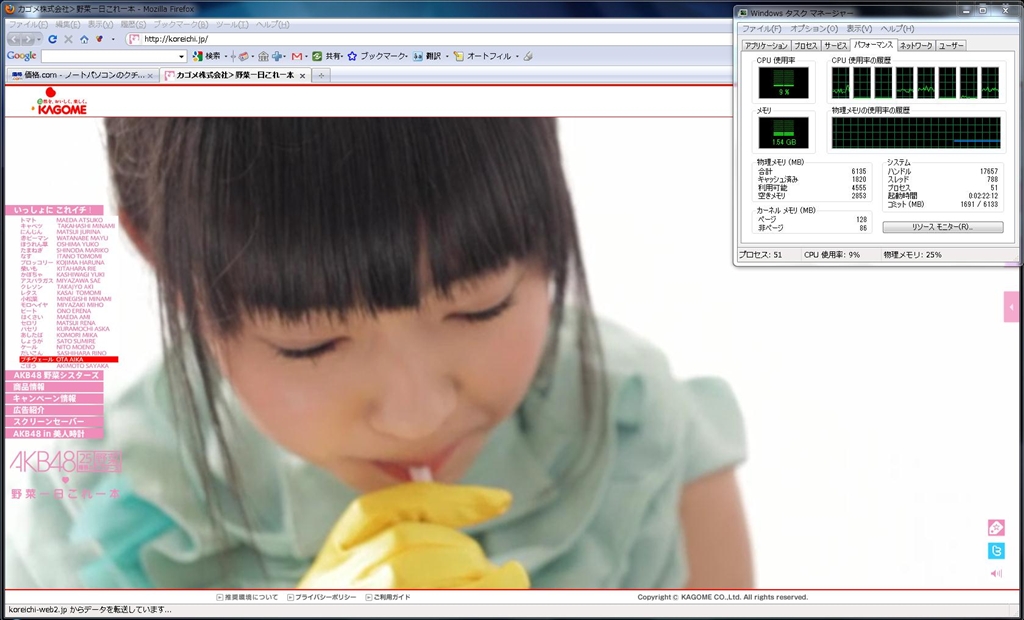Select OSHIMA YUKO in the member list
This screenshot has height=620, width=1024.
(x=78, y=244)
